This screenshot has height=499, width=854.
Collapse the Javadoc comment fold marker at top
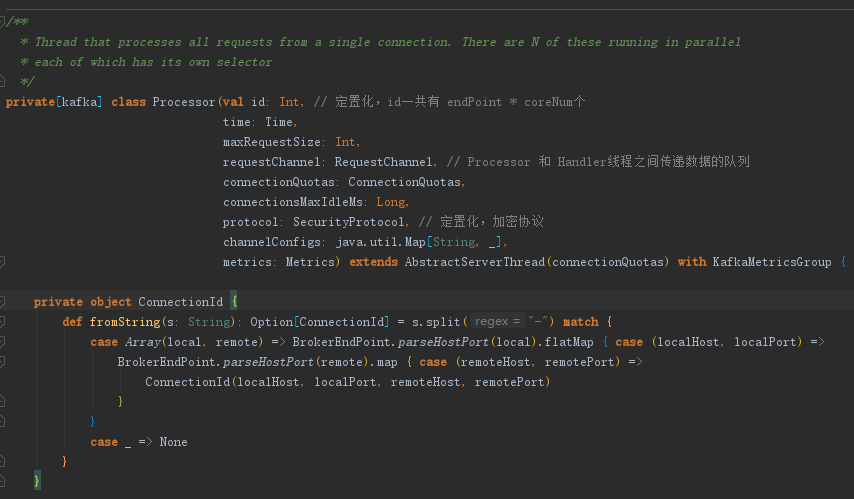point(3,22)
